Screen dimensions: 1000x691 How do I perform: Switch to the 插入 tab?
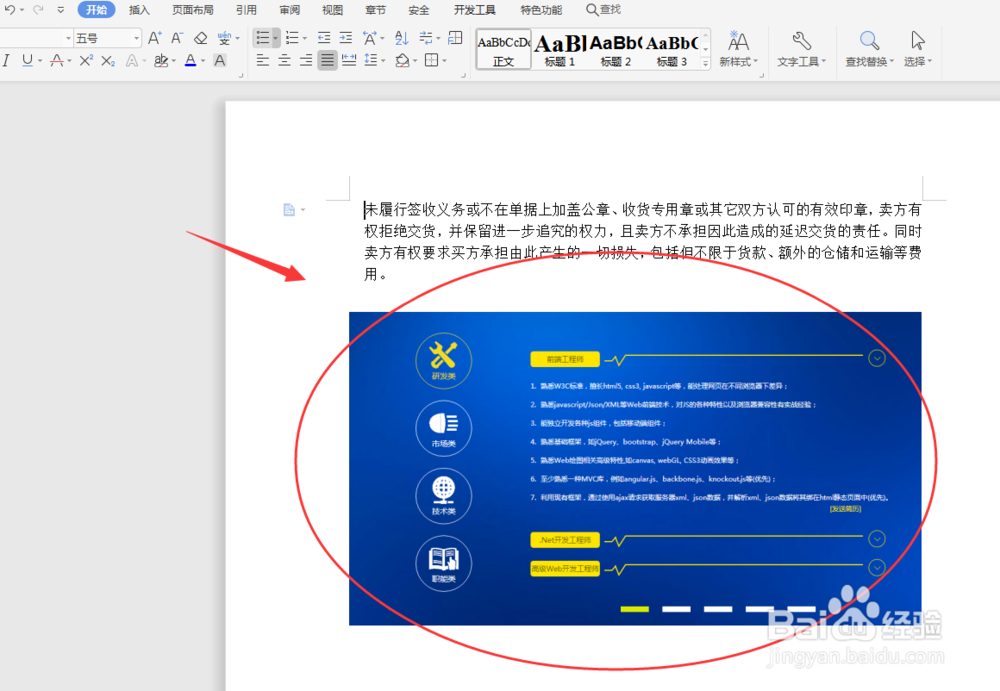pyautogui.click(x=139, y=10)
